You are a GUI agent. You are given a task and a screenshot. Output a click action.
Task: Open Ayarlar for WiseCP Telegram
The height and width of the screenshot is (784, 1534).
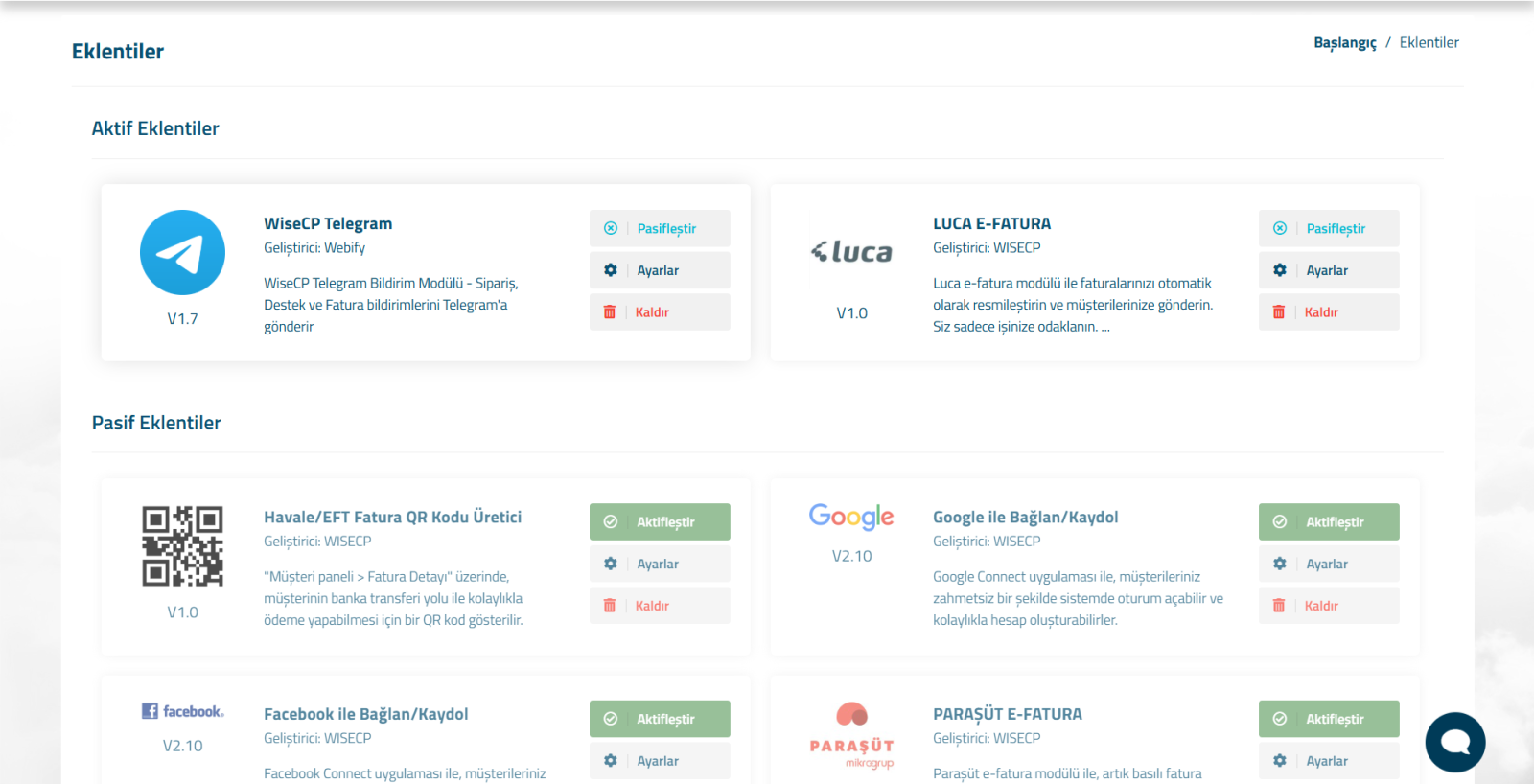(660, 270)
